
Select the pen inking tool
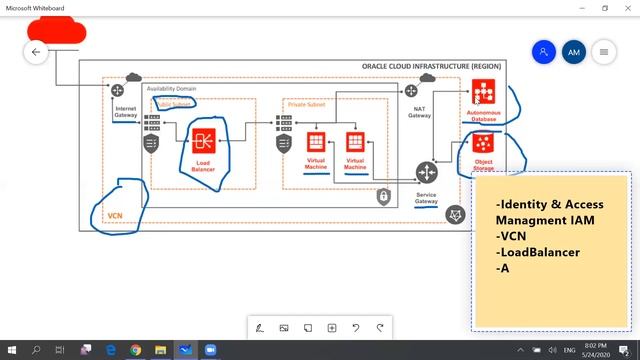coord(260,328)
